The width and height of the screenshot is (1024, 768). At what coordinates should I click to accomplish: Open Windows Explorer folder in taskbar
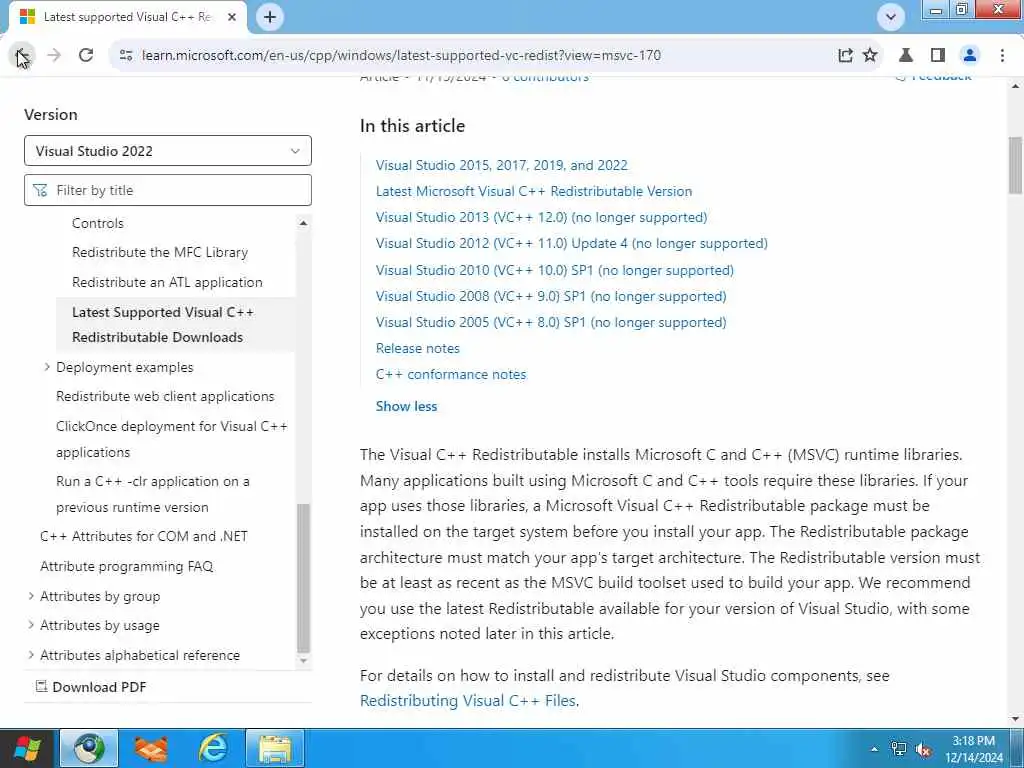(275, 748)
